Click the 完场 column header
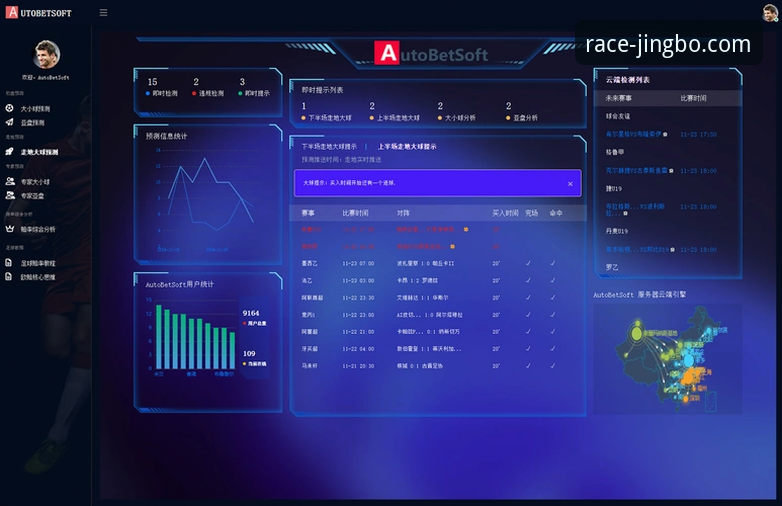The image size is (782, 506). click(x=531, y=213)
